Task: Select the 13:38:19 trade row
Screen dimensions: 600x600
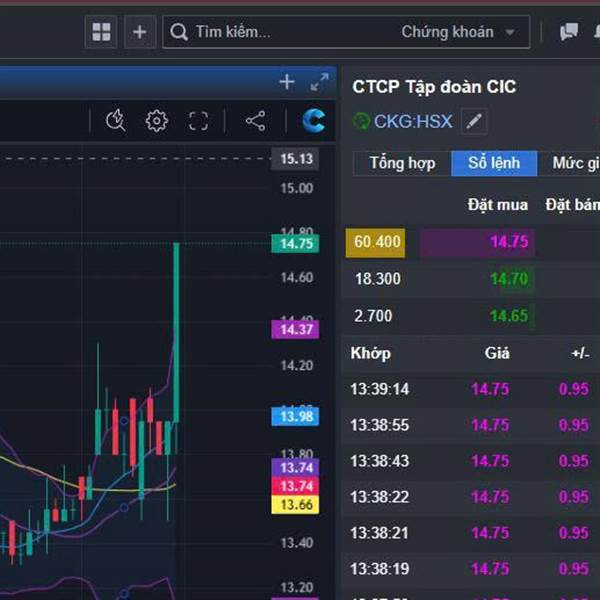Action: point(471,569)
